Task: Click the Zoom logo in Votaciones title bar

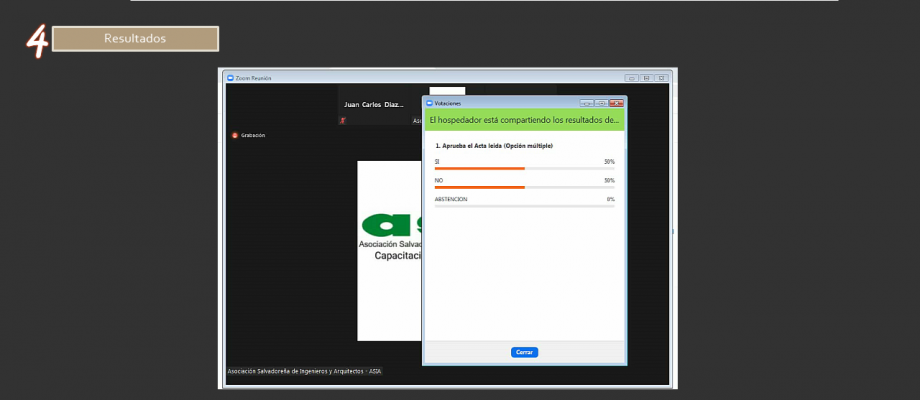Action: (x=429, y=103)
